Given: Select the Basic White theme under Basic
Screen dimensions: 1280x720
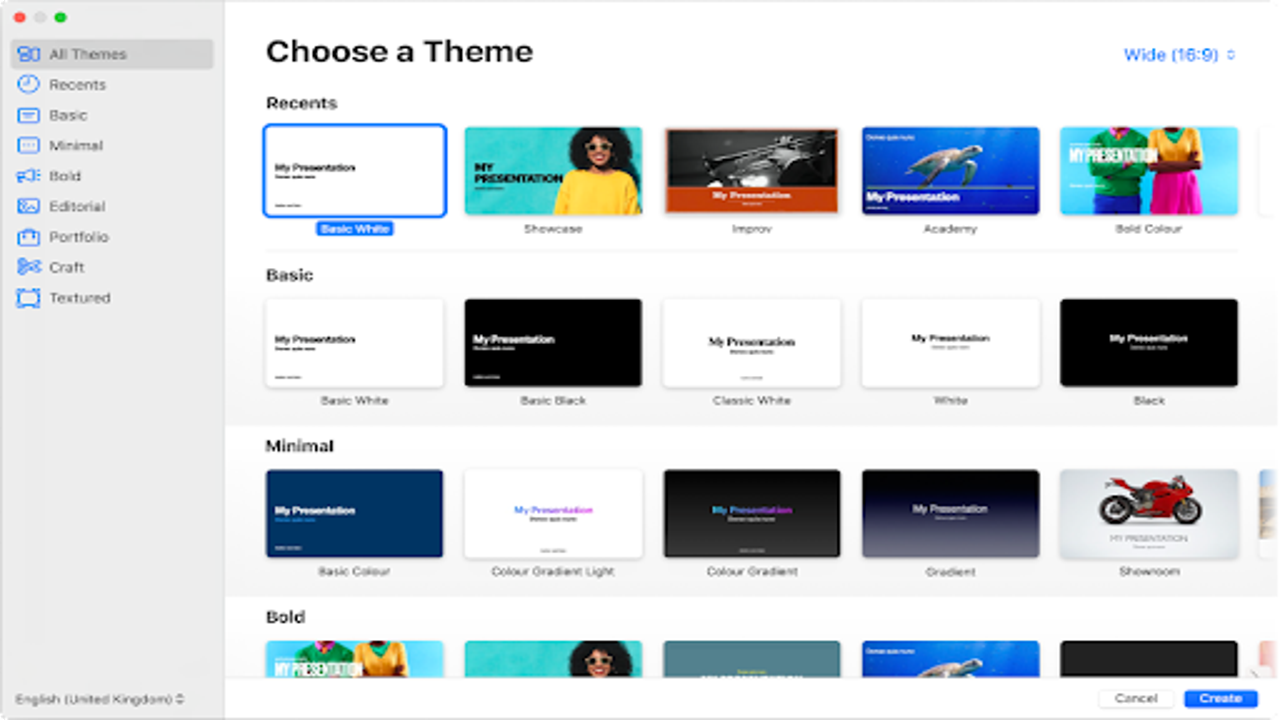Looking at the screenshot, I should (355, 343).
